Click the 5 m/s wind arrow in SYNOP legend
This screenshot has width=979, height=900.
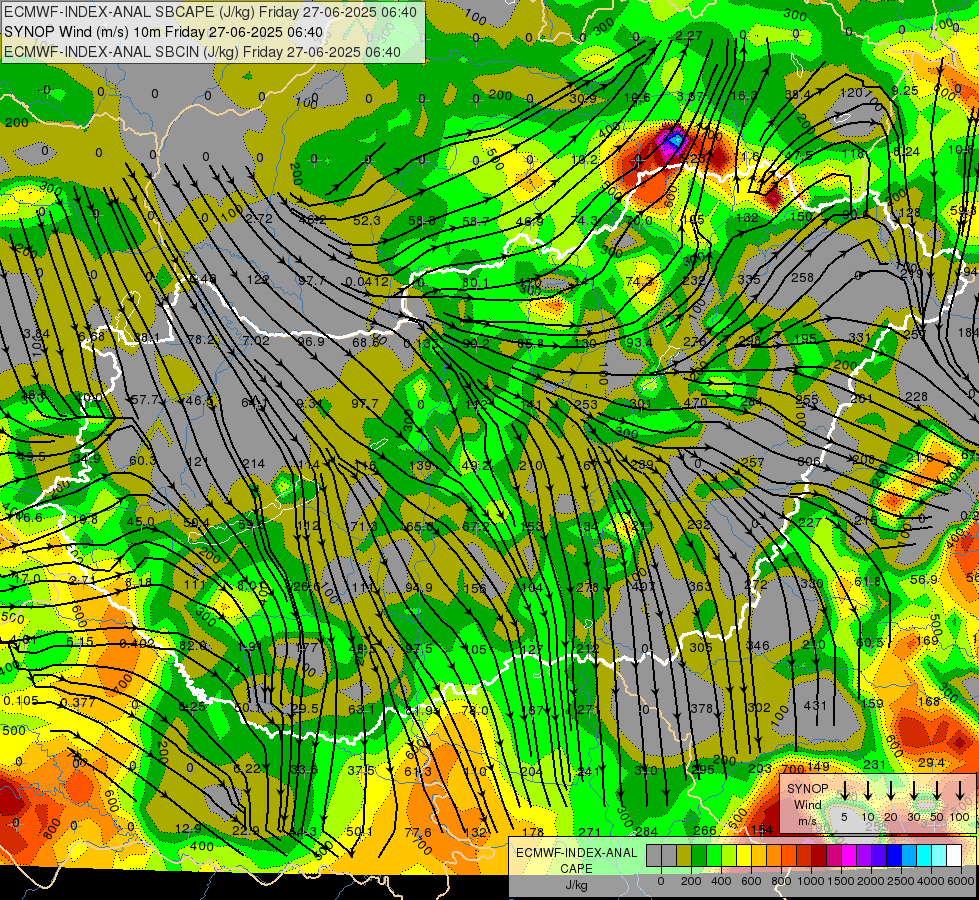click(844, 791)
